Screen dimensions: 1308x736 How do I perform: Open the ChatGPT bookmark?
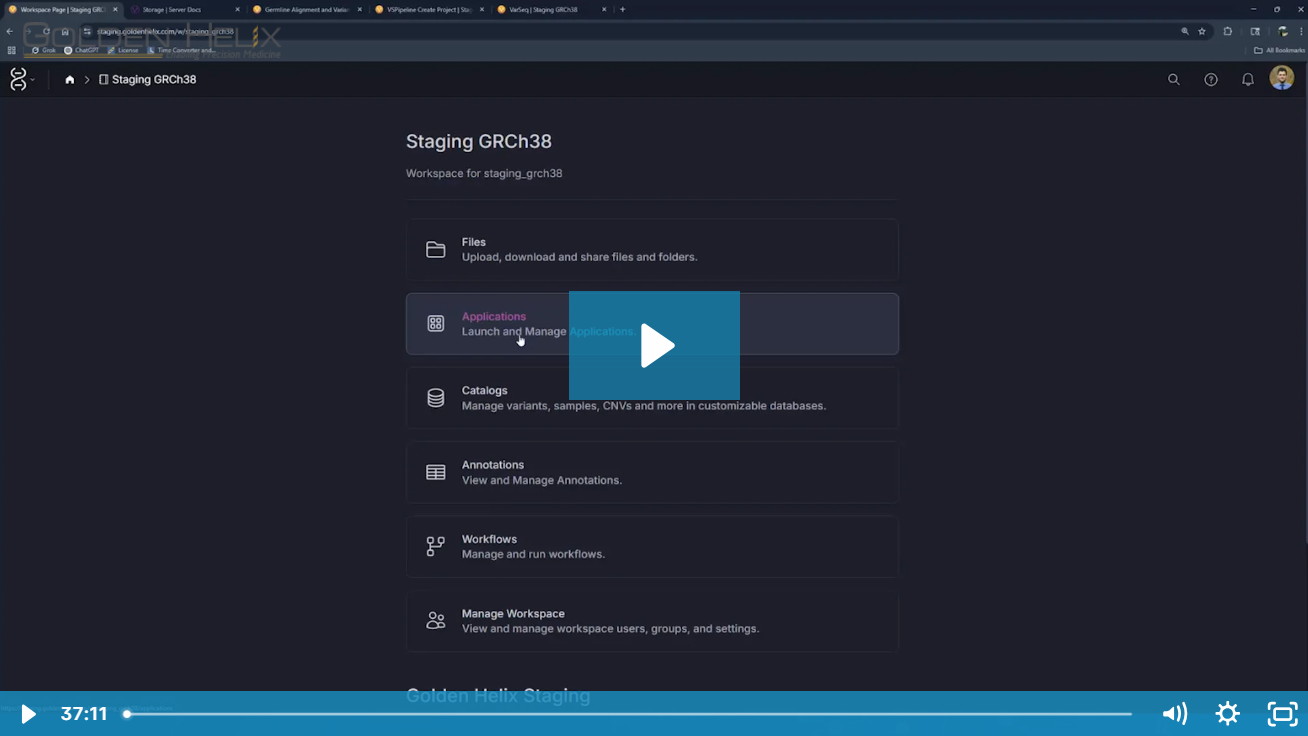pyautogui.click(x=82, y=50)
